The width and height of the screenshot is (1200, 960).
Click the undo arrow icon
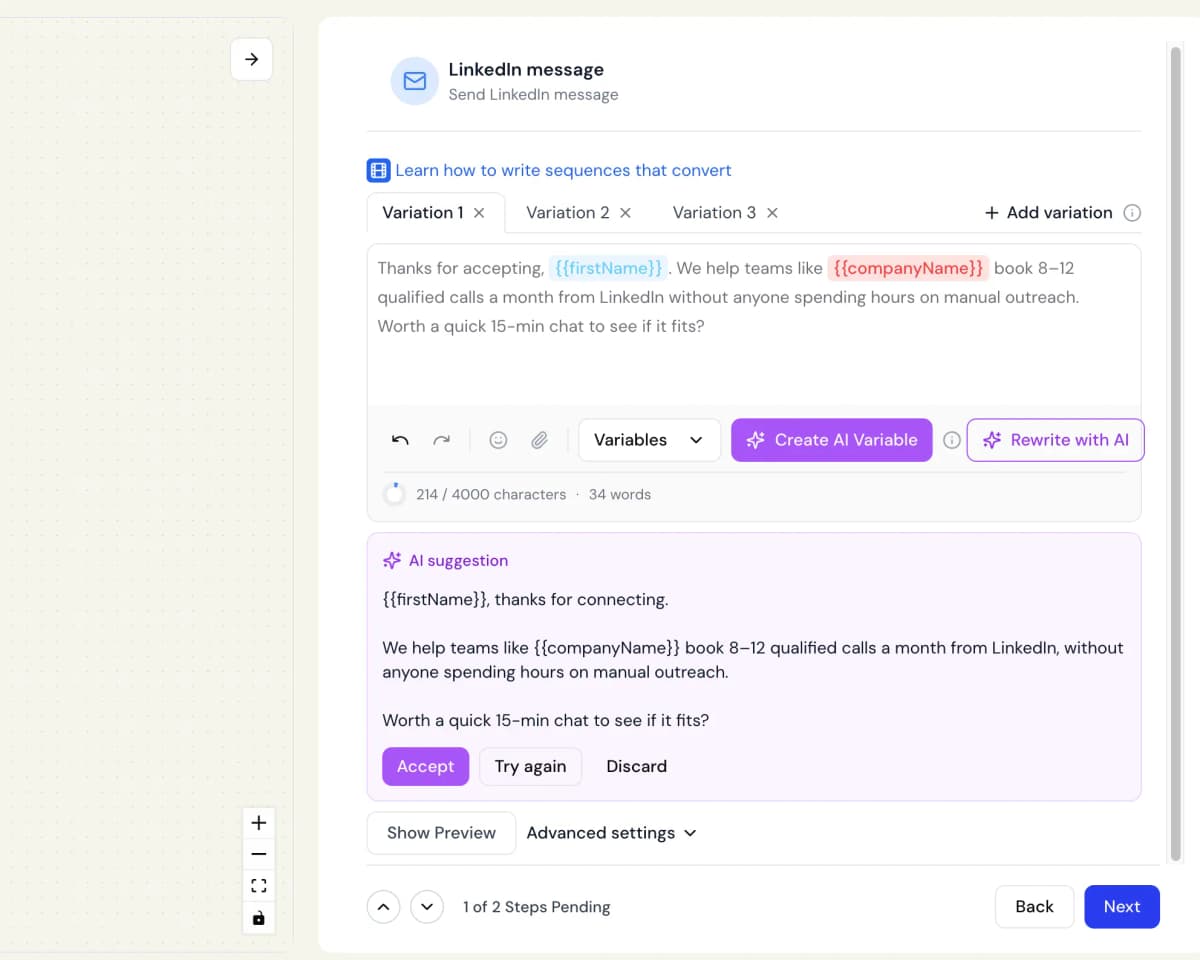point(400,440)
